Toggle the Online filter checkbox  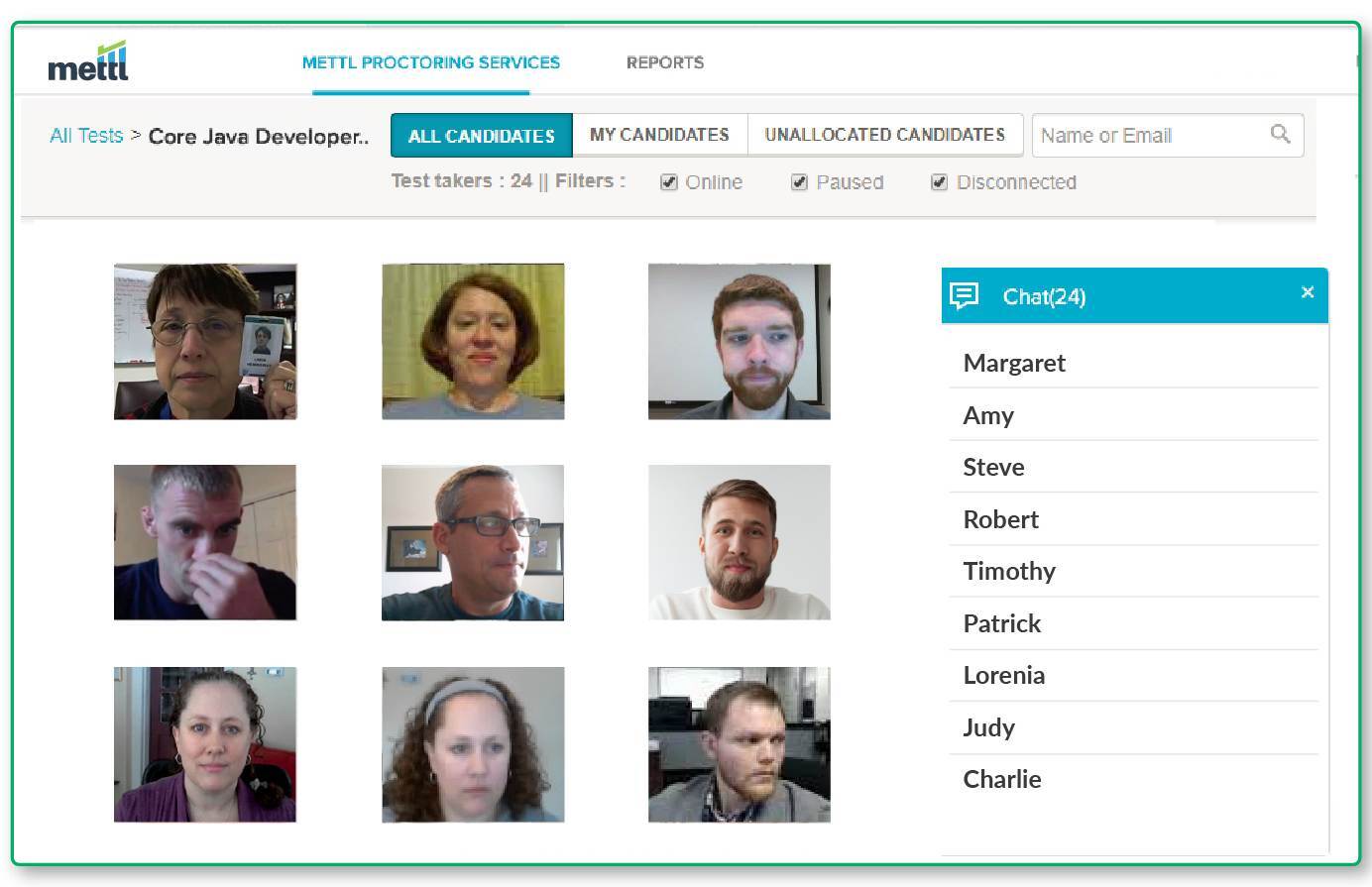click(x=669, y=182)
